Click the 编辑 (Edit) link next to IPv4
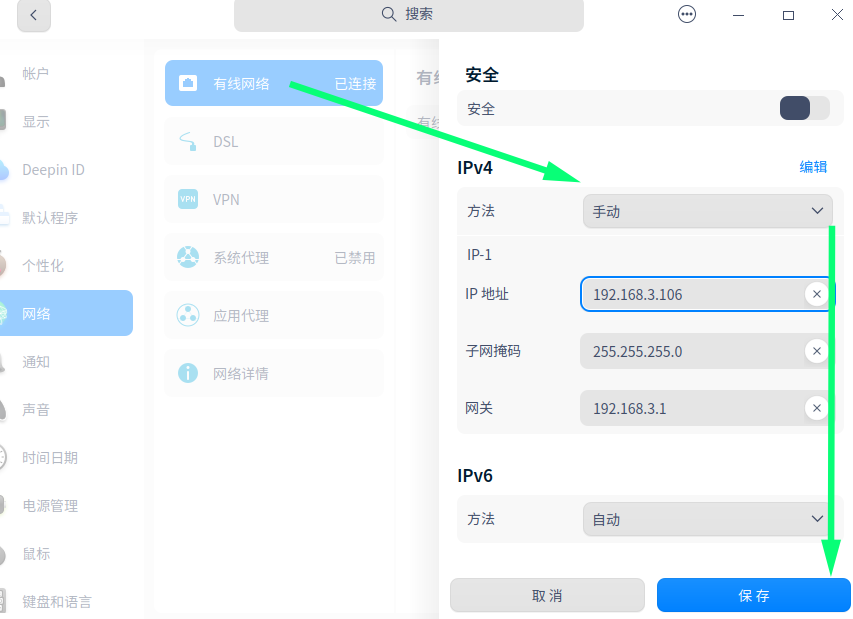Screen dimensions: 853x619 813,166
